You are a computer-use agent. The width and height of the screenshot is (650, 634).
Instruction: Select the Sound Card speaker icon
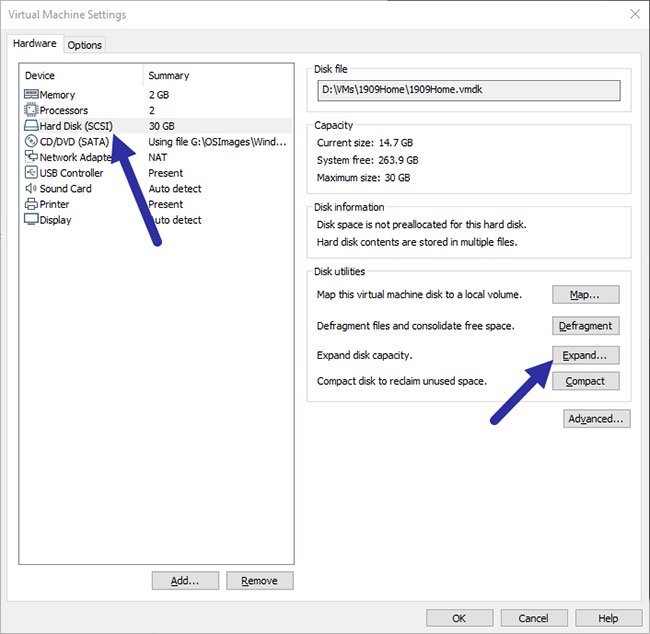point(31,189)
